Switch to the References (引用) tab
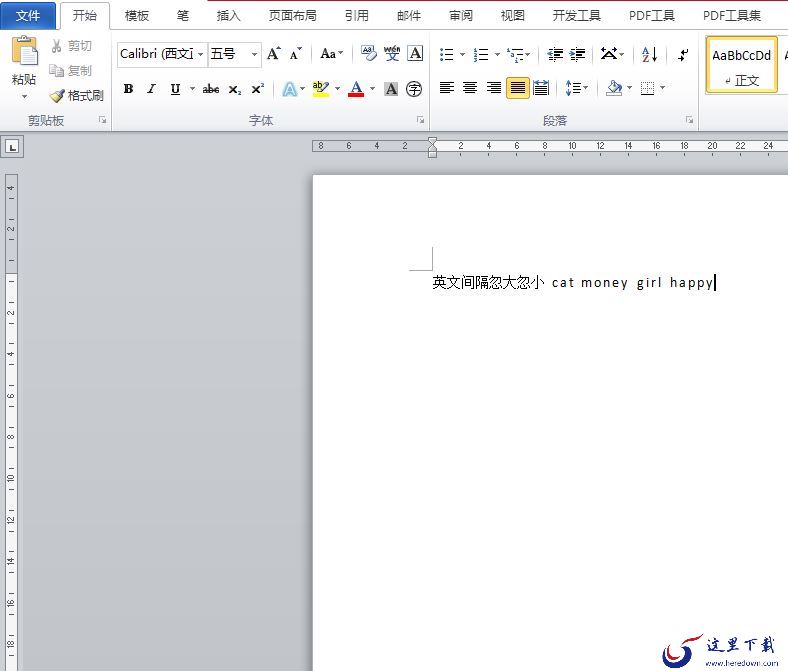 tap(356, 16)
